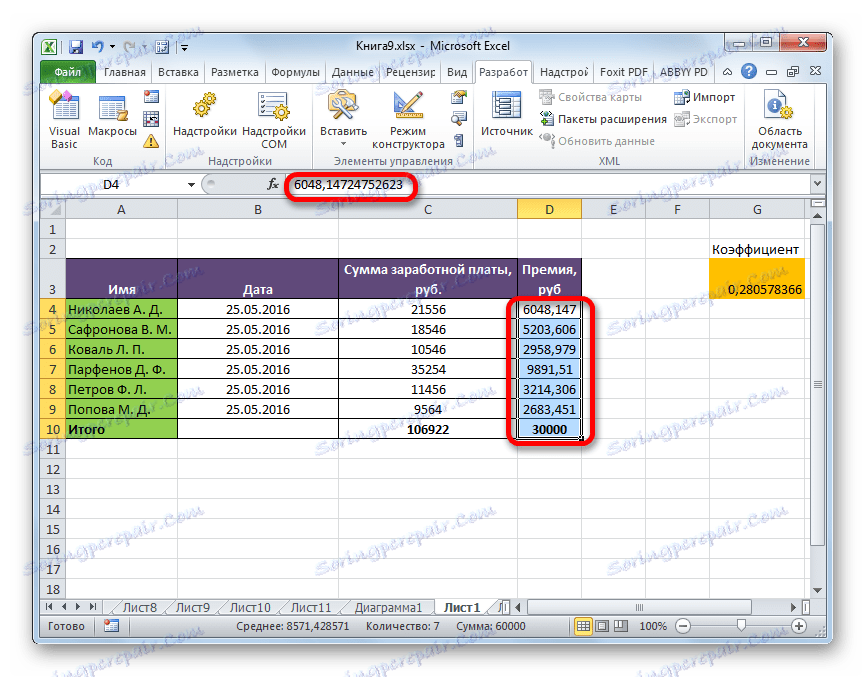Screen dimensions: 866x677
Task: Click the Insert Function fx icon
Action: 273,184
